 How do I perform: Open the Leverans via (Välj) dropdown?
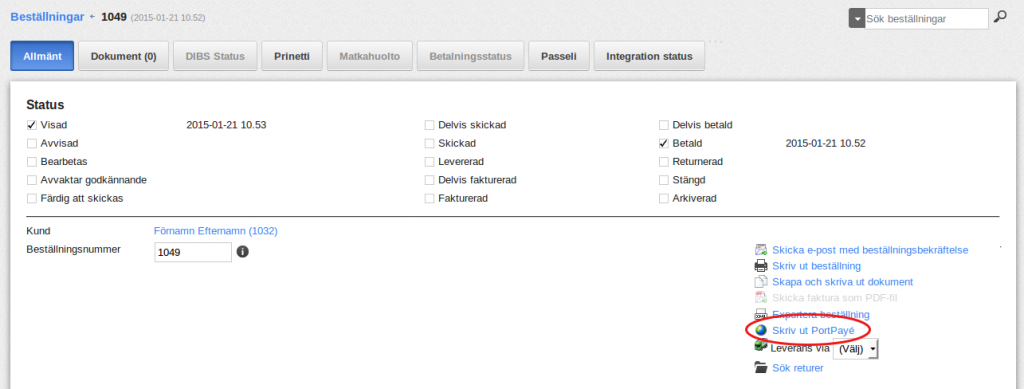[856, 349]
